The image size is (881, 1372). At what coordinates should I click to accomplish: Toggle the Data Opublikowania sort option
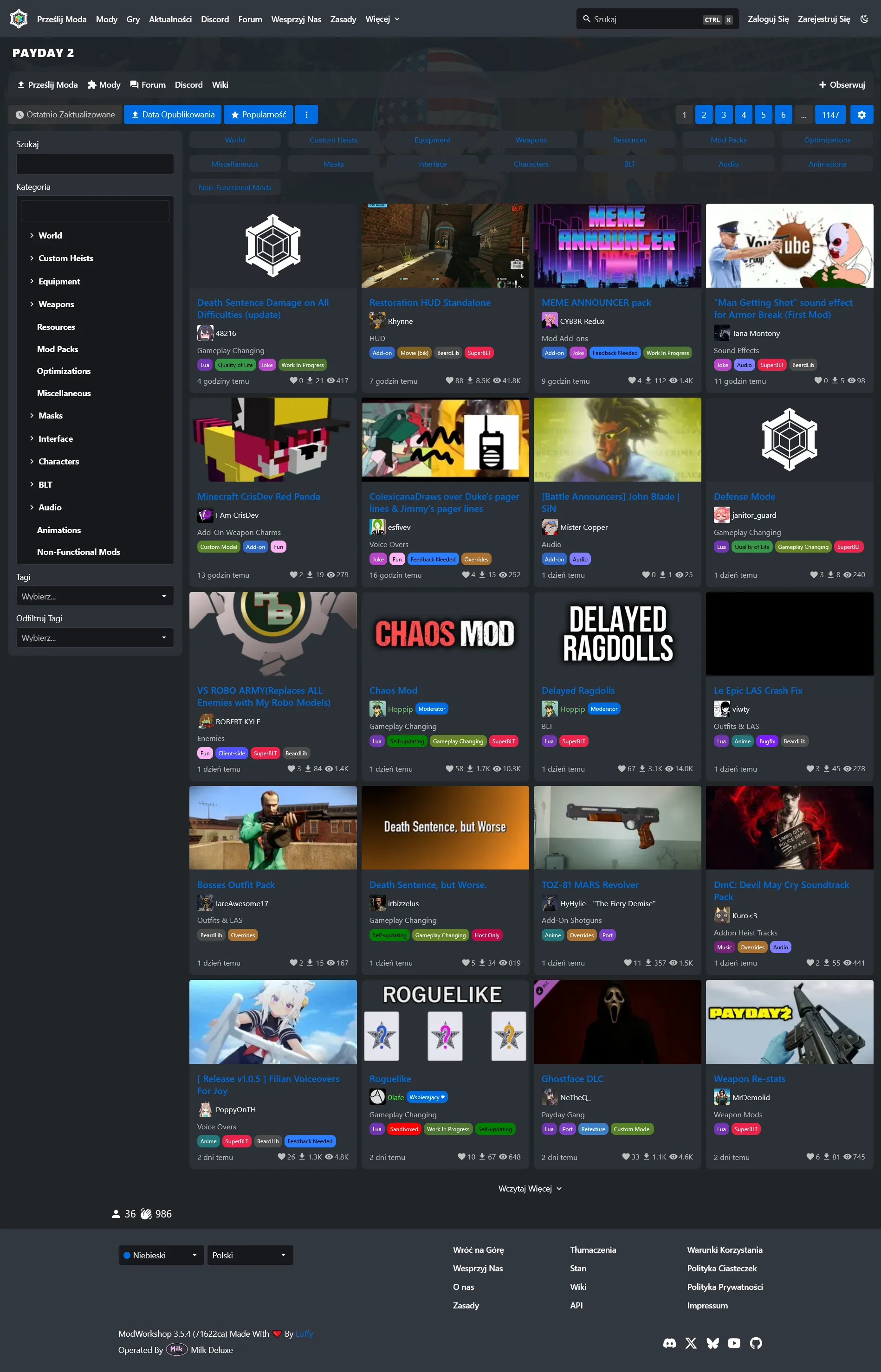173,114
